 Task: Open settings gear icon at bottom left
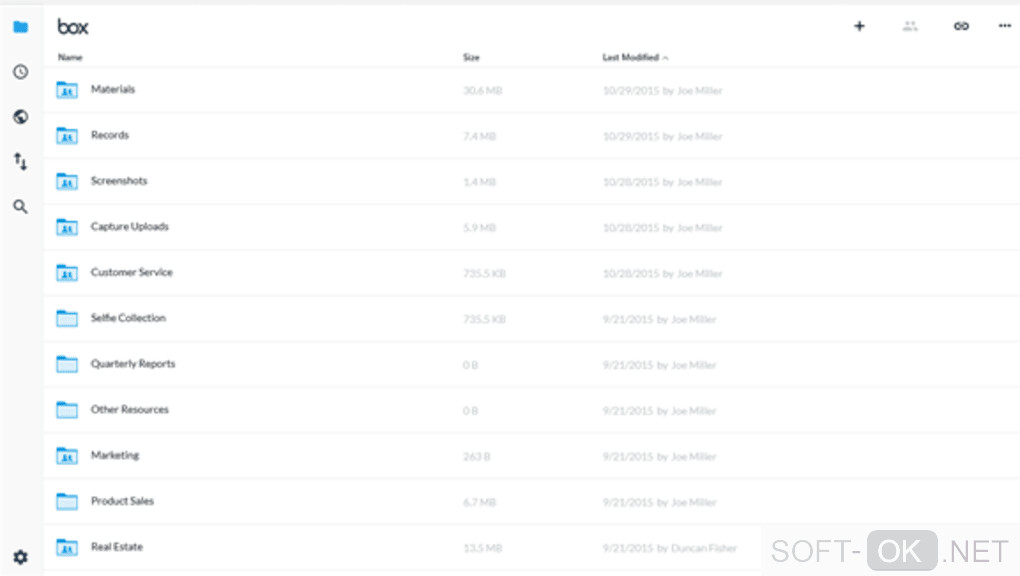pyautogui.click(x=20, y=557)
